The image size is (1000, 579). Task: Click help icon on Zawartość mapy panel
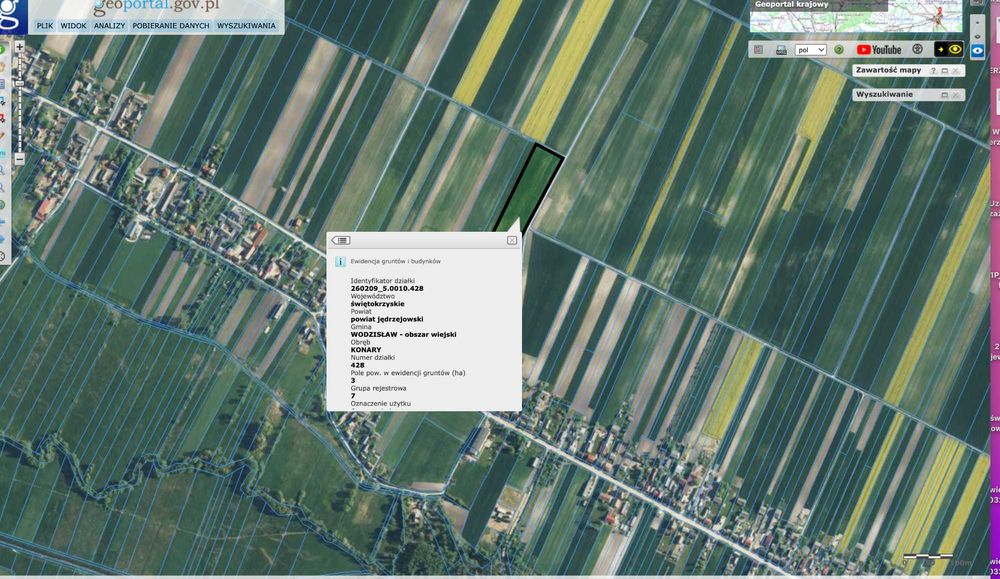point(933,71)
